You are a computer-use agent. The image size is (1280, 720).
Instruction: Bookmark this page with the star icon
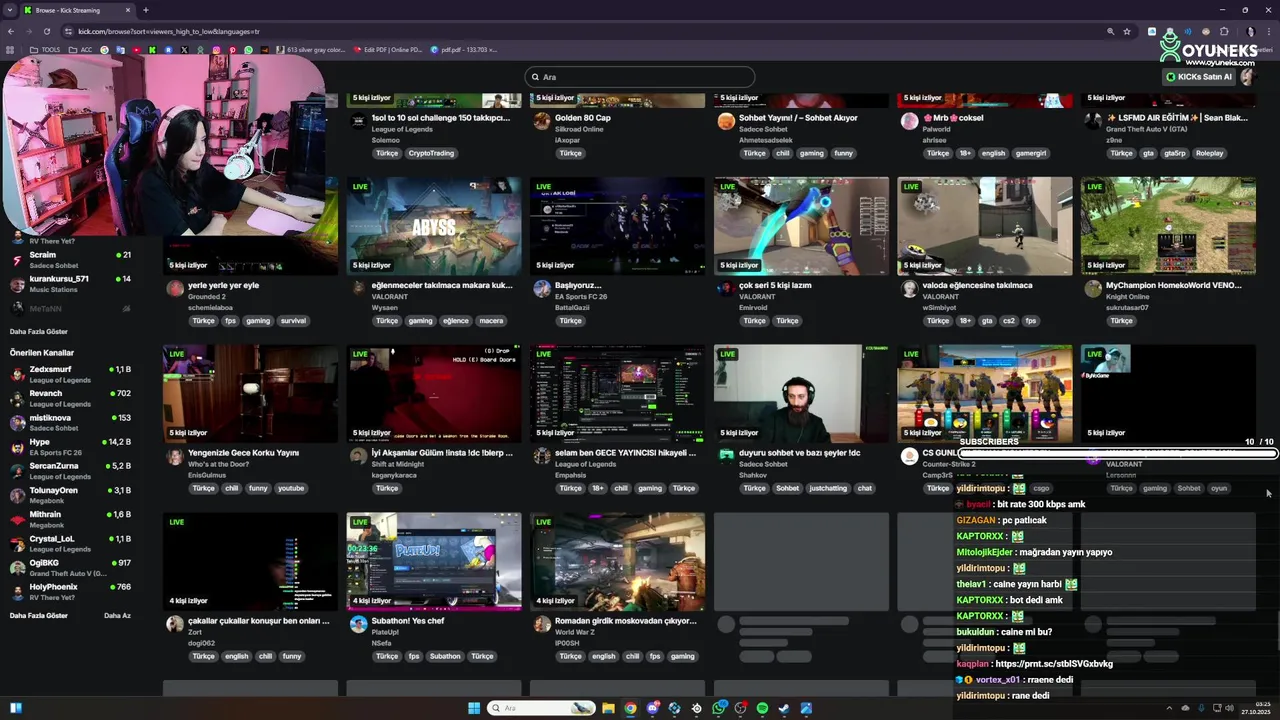tap(1127, 31)
